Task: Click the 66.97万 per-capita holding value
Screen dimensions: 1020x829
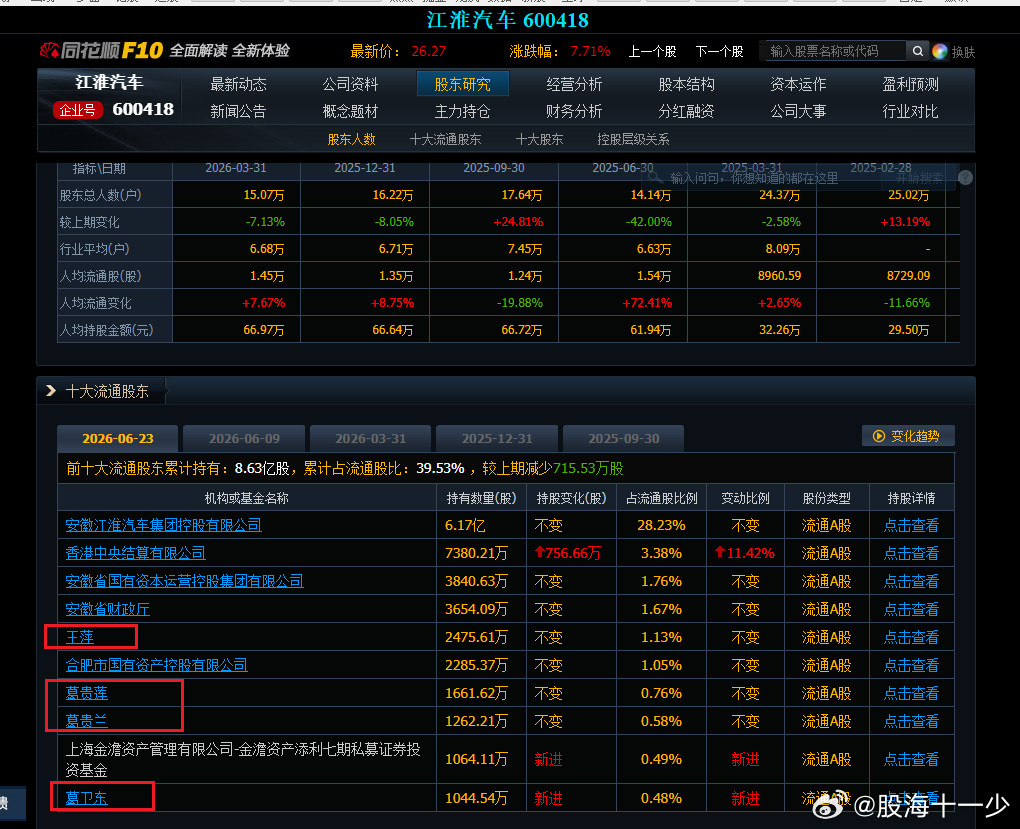Action: [263, 330]
